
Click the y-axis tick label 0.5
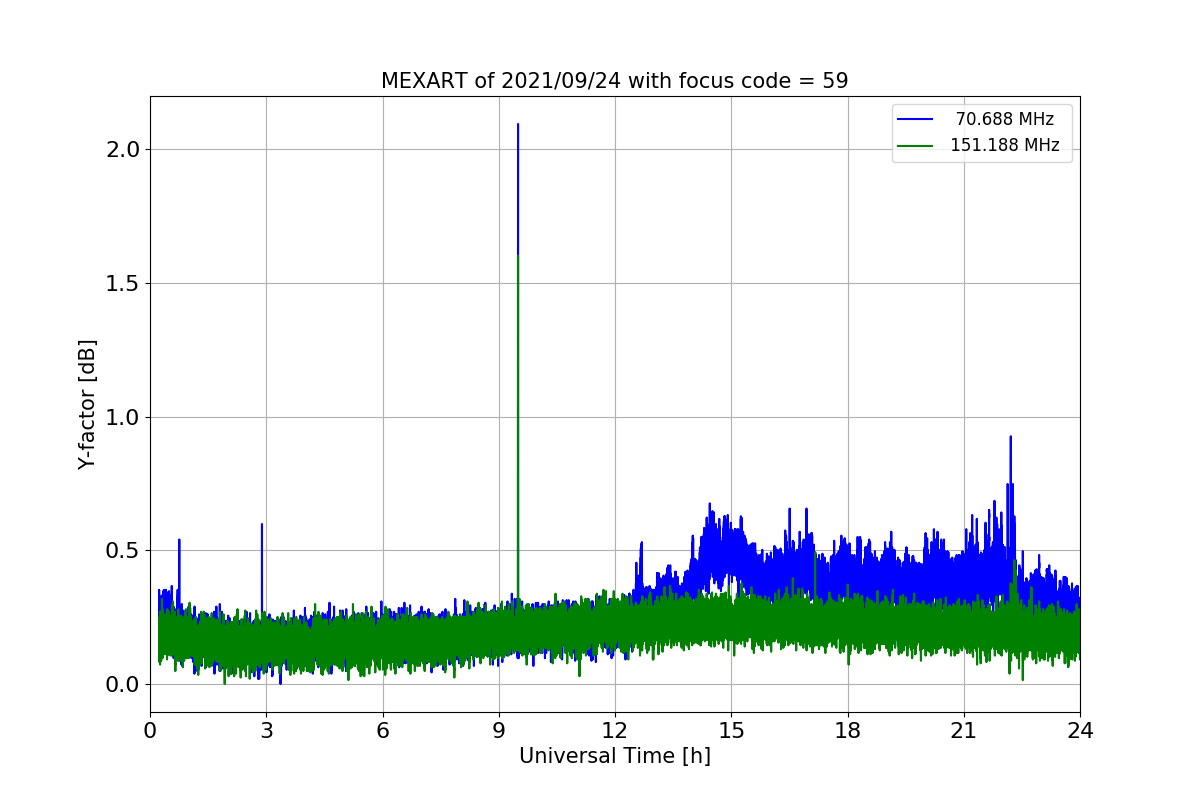tap(122, 551)
